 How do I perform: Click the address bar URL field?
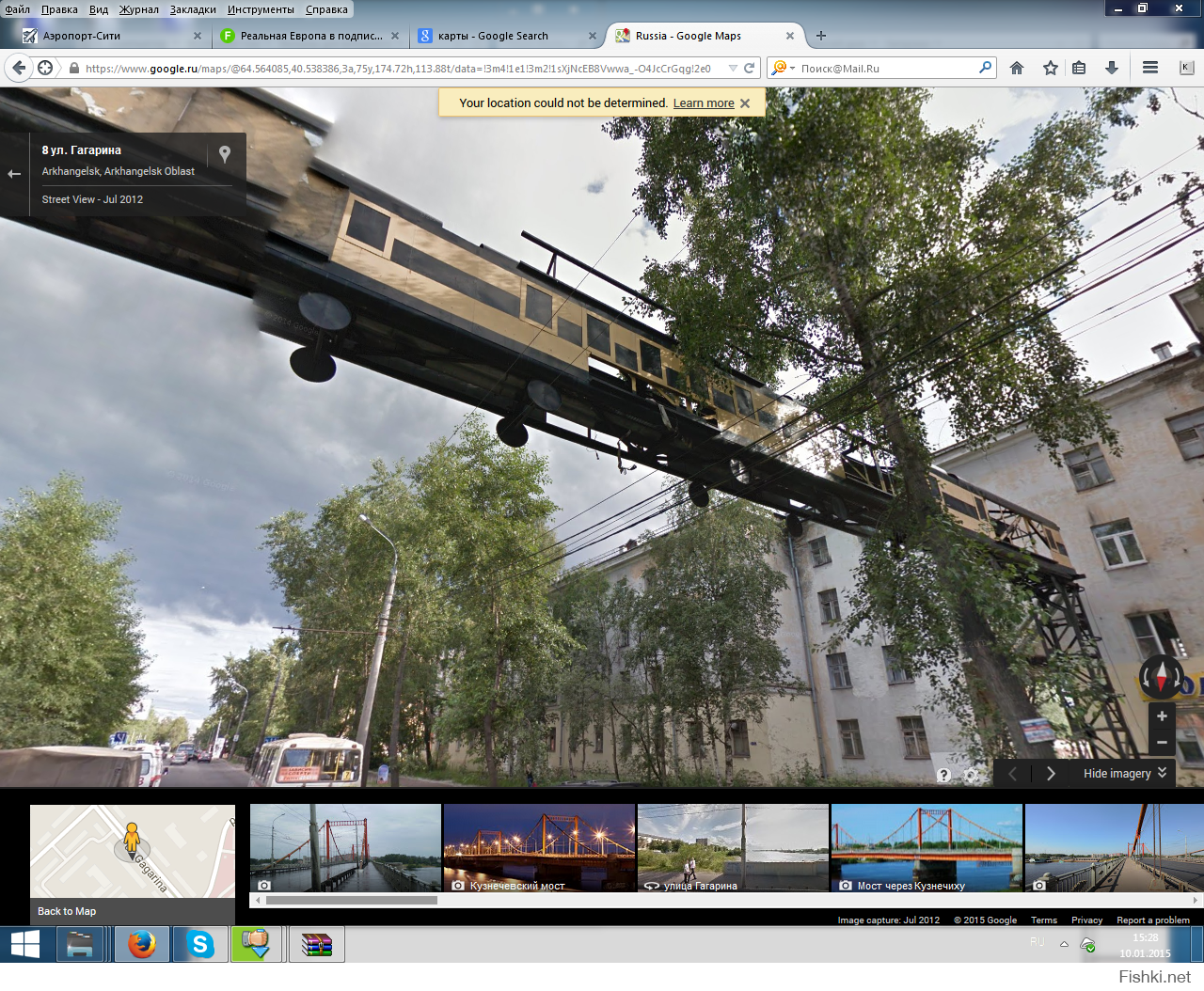(400, 68)
